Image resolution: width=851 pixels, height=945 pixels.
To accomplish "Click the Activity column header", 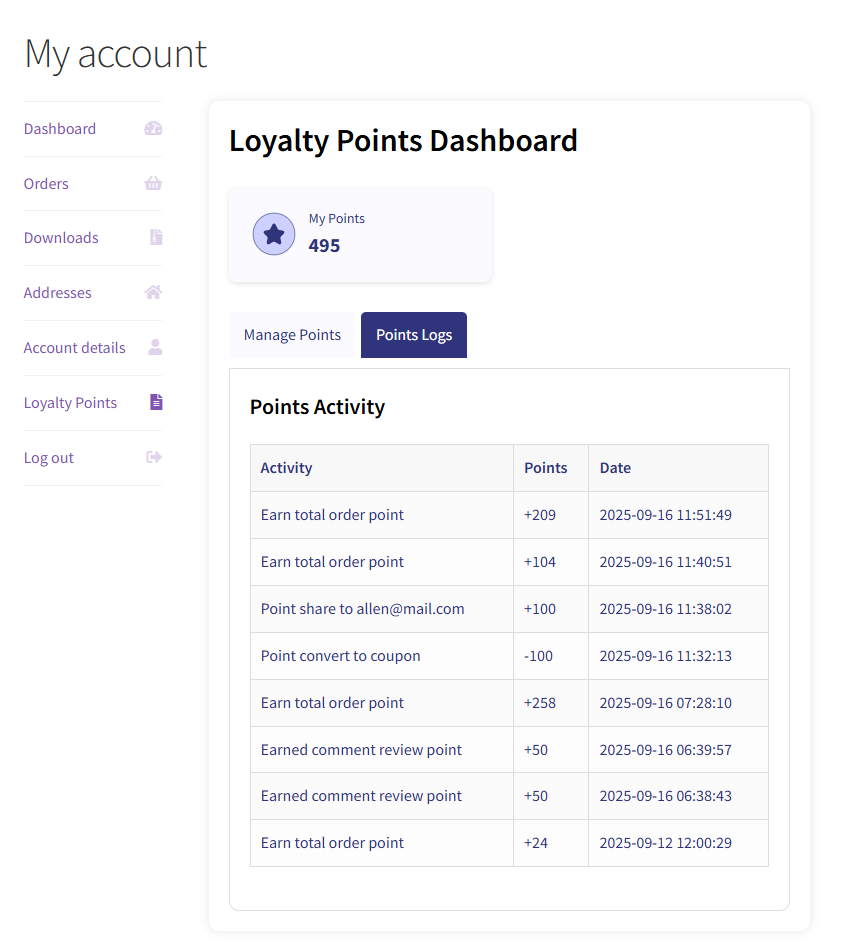I will 286,468.
